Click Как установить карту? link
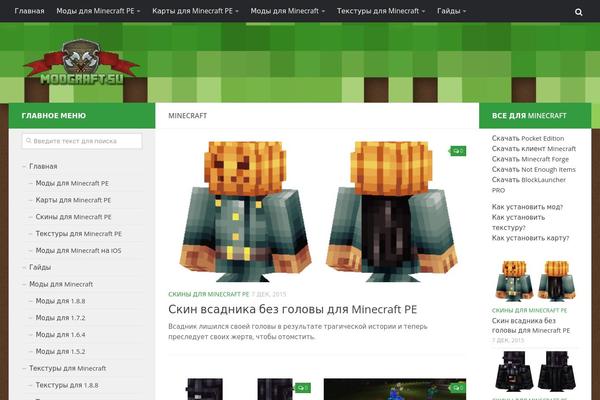600x400 pixels. pyautogui.click(x=530, y=238)
